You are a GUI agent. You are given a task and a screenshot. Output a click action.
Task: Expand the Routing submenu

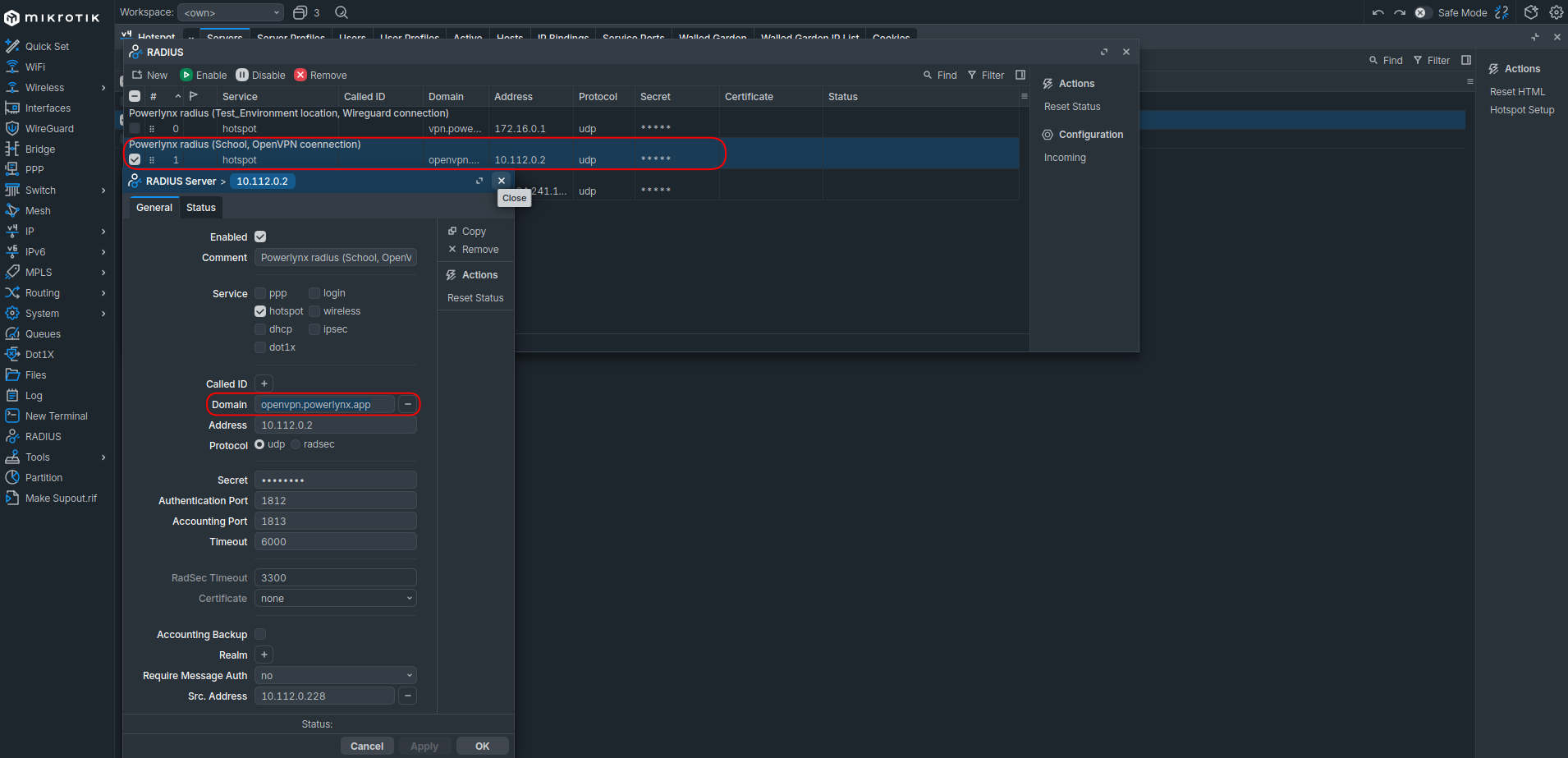pyautogui.click(x=103, y=293)
